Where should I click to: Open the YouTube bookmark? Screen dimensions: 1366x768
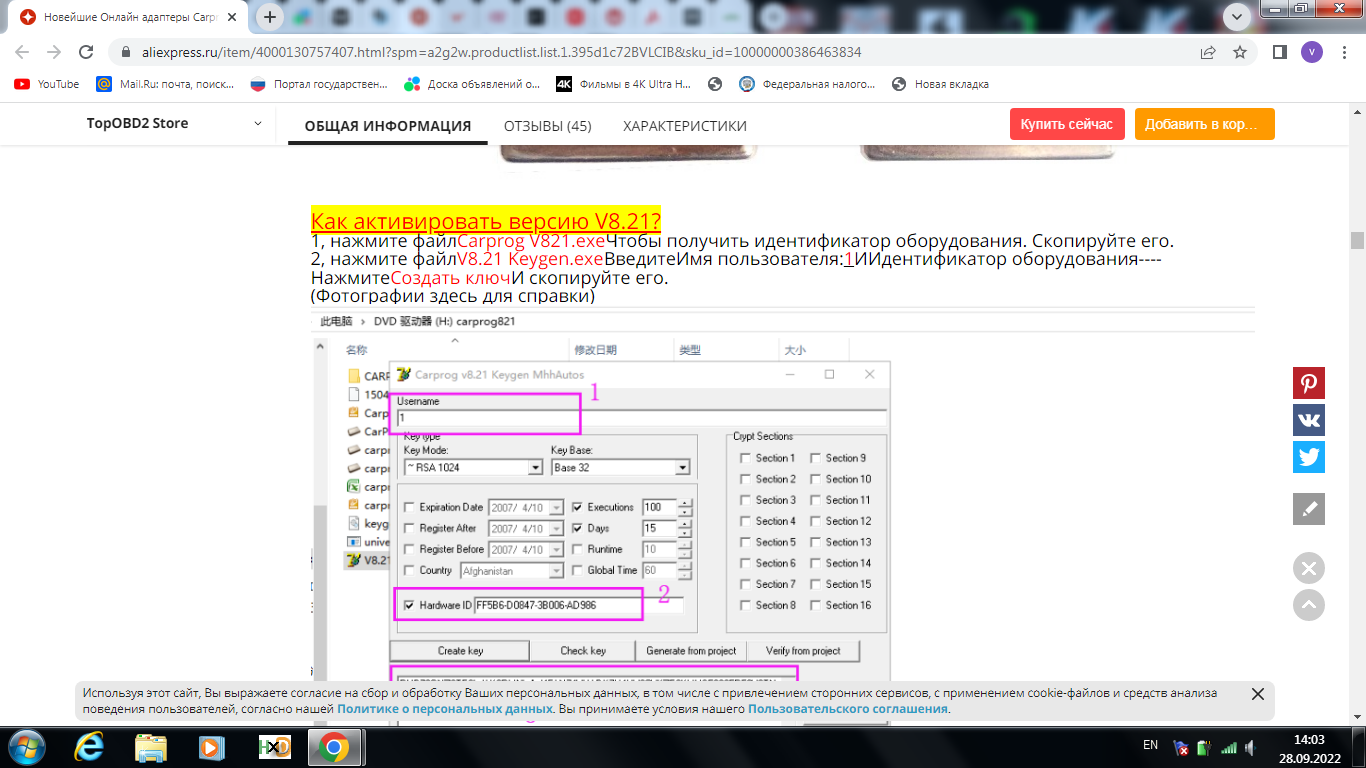click(x=47, y=84)
